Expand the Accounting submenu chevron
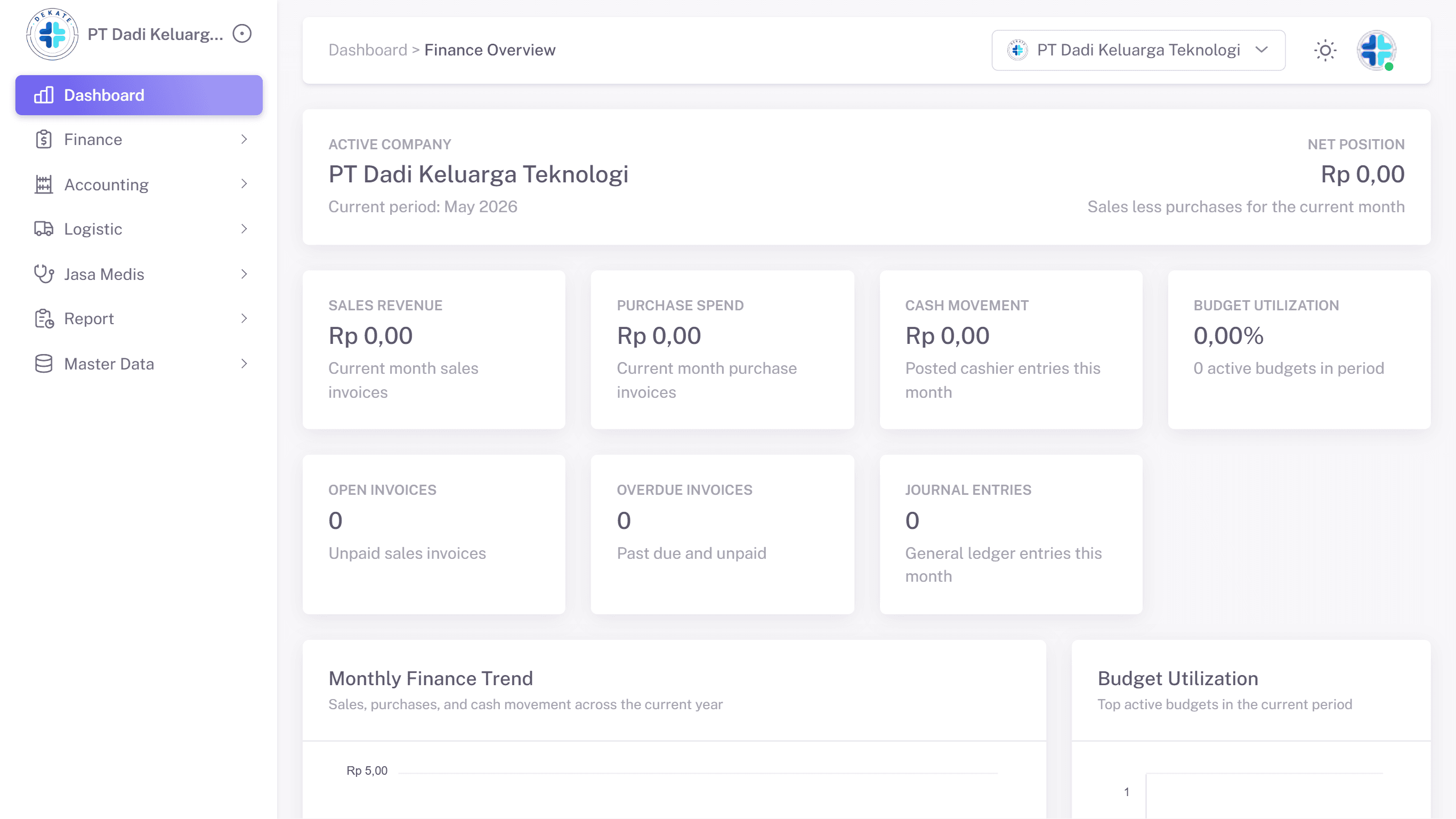This screenshot has width=1456, height=819. tap(244, 184)
